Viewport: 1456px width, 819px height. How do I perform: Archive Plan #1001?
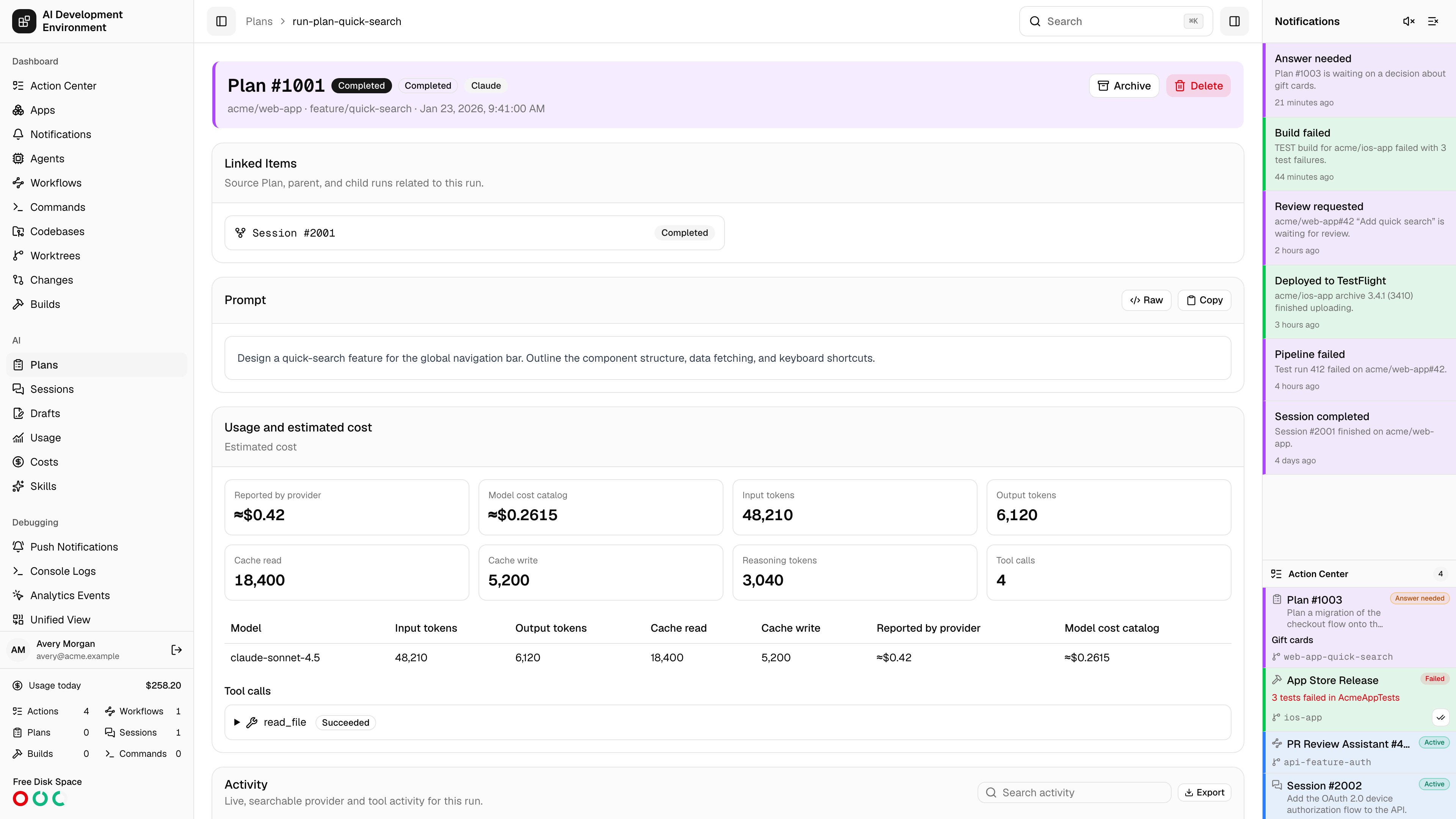pos(1123,86)
